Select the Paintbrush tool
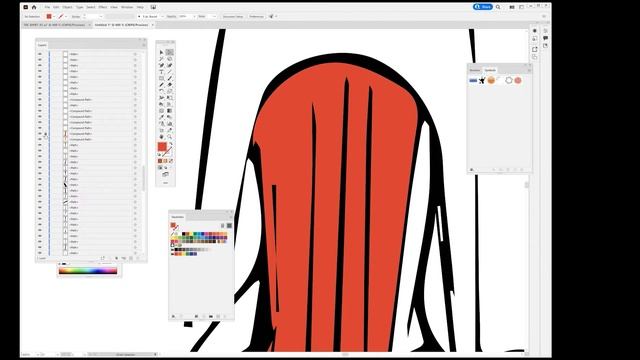Viewport: 640px width, 360px height. point(169,78)
